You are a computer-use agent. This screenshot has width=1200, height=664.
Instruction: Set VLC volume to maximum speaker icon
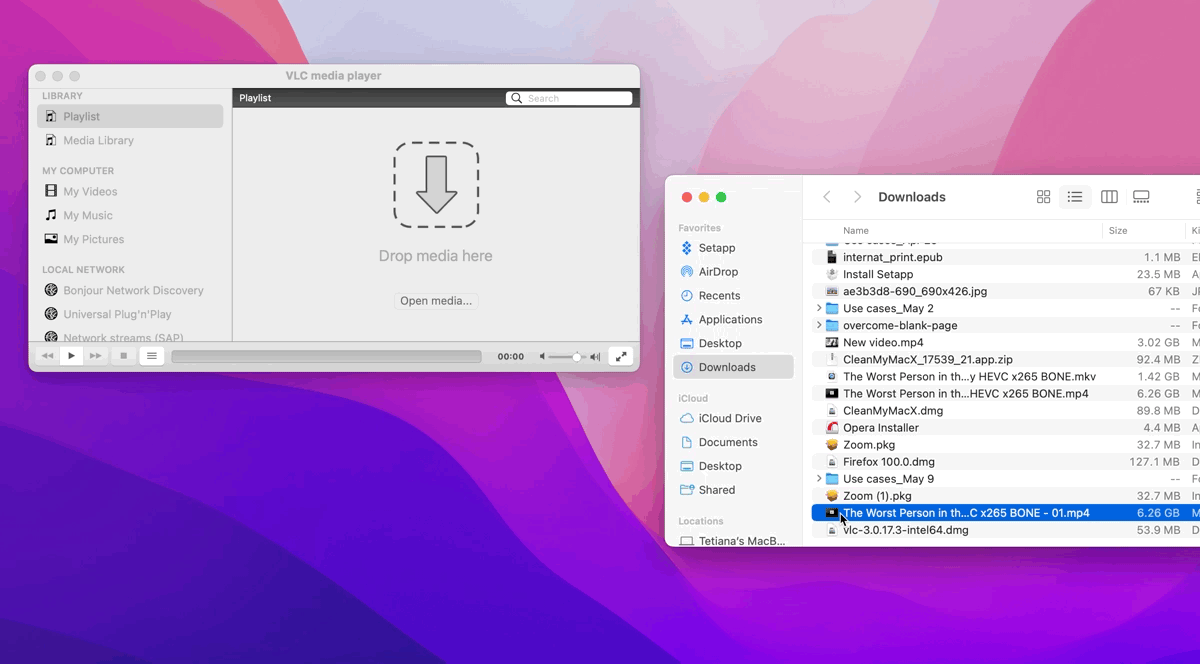click(595, 357)
